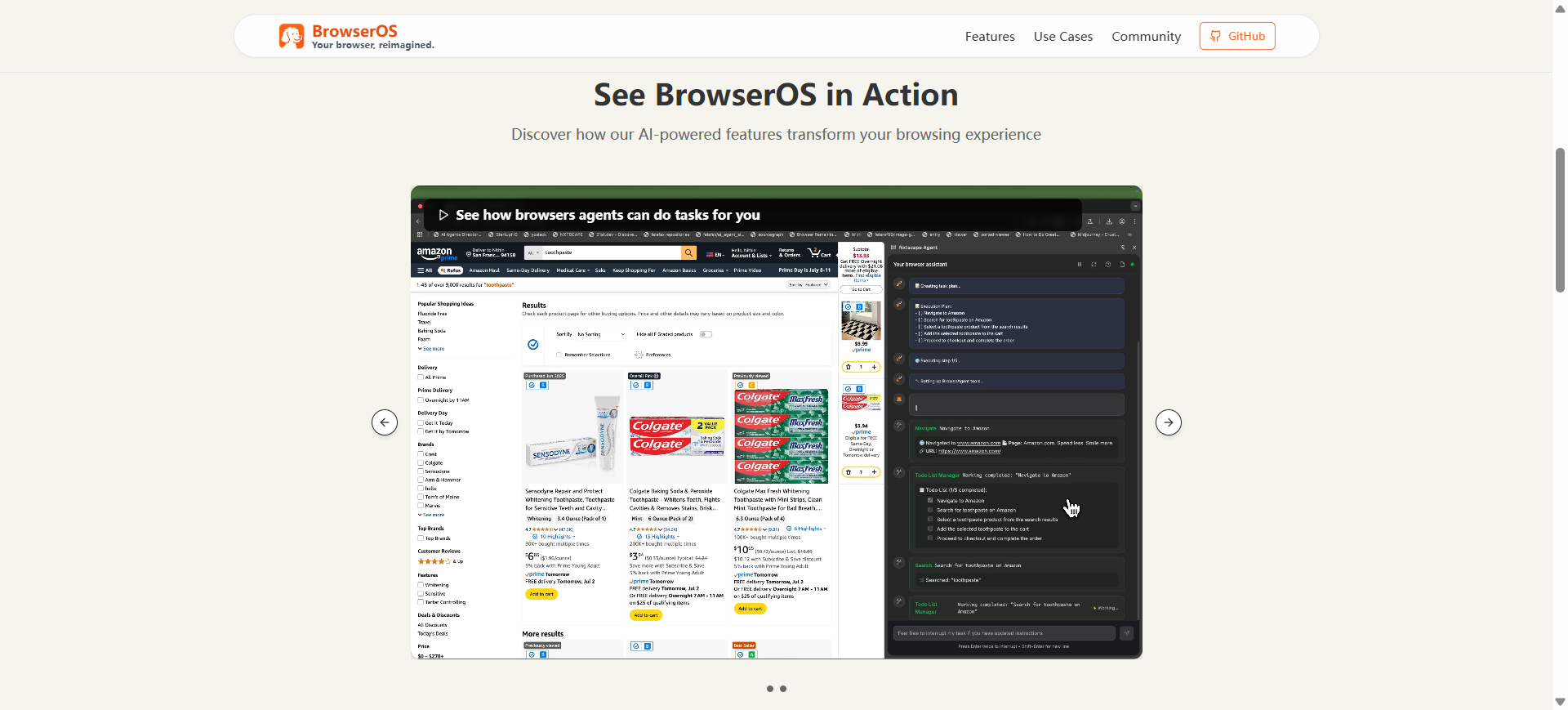Image resolution: width=1568 pixels, height=710 pixels.
Task: Open the EN language dropdown
Action: tap(715, 255)
